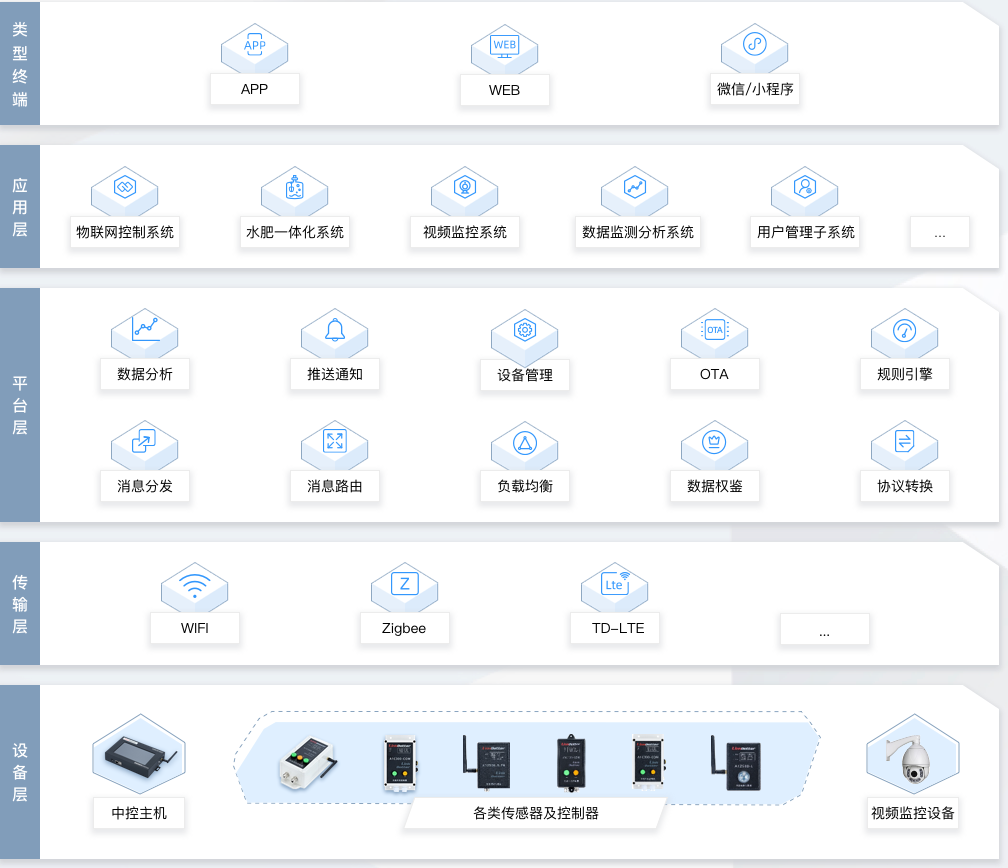Screen dimensions: 1008x868
Task: Click the 协议转换 label box
Action: click(x=905, y=486)
